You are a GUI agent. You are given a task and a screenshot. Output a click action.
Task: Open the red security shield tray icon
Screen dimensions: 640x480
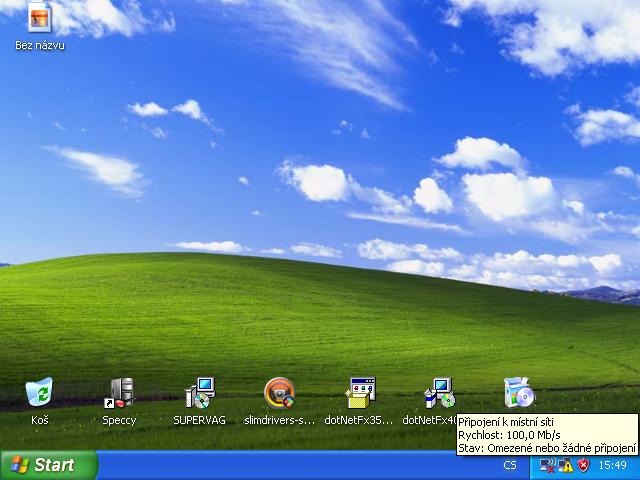pyautogui.click(x=583, y=466)
